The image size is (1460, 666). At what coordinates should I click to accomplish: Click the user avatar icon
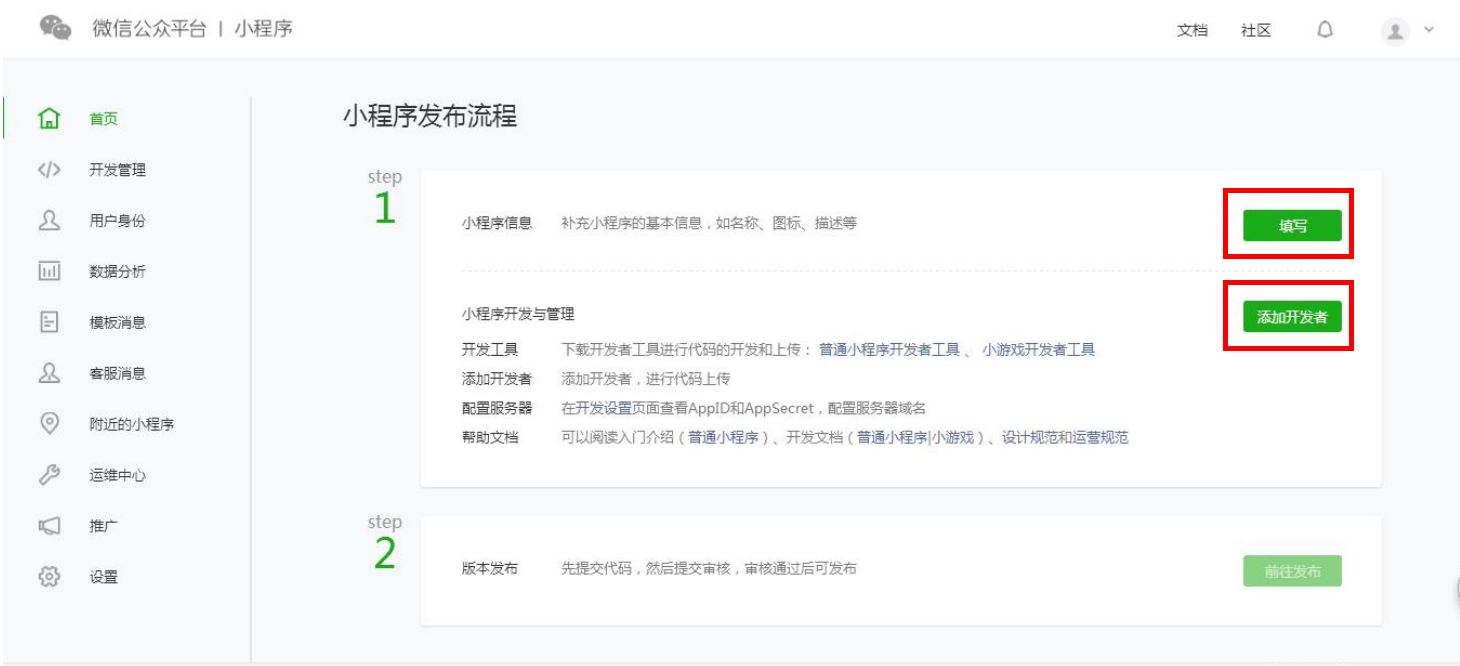pos(1395,31)
